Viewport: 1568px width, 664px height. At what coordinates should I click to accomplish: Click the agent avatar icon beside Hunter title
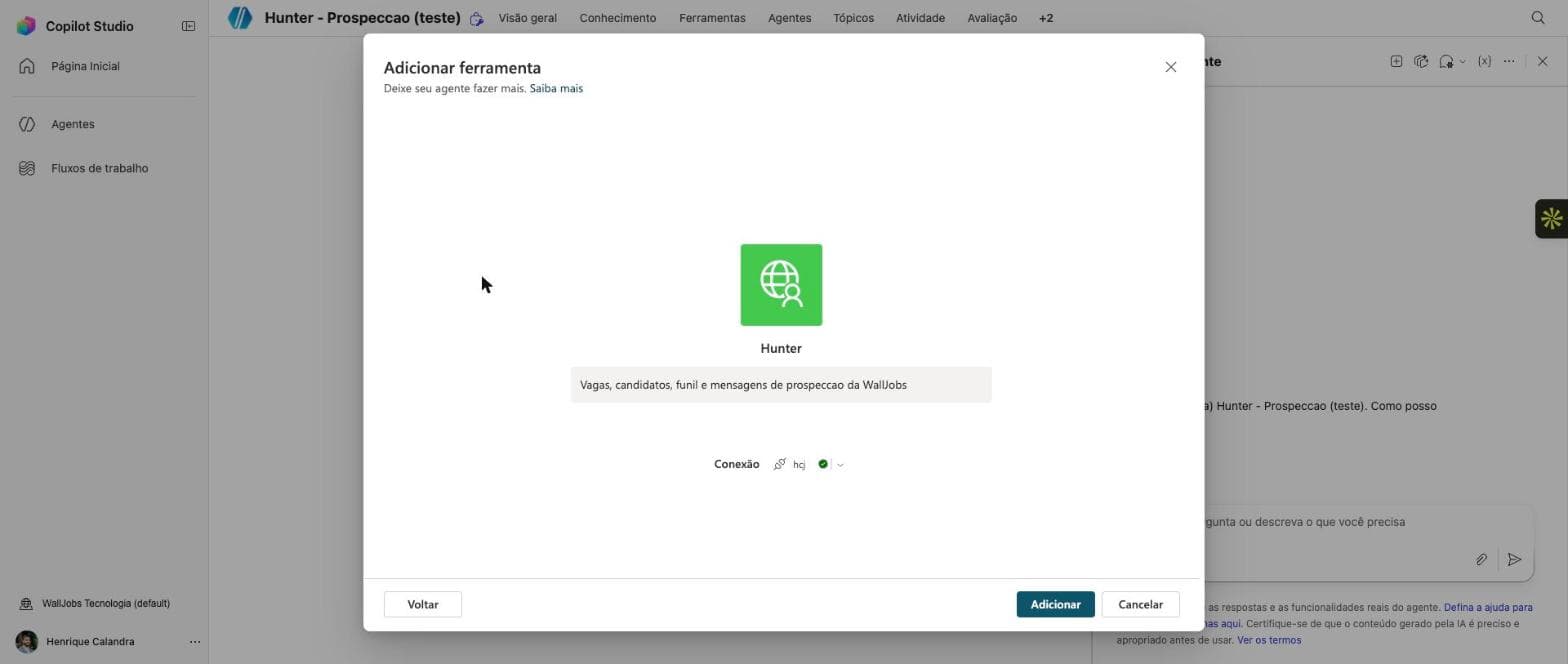[240, 18]
